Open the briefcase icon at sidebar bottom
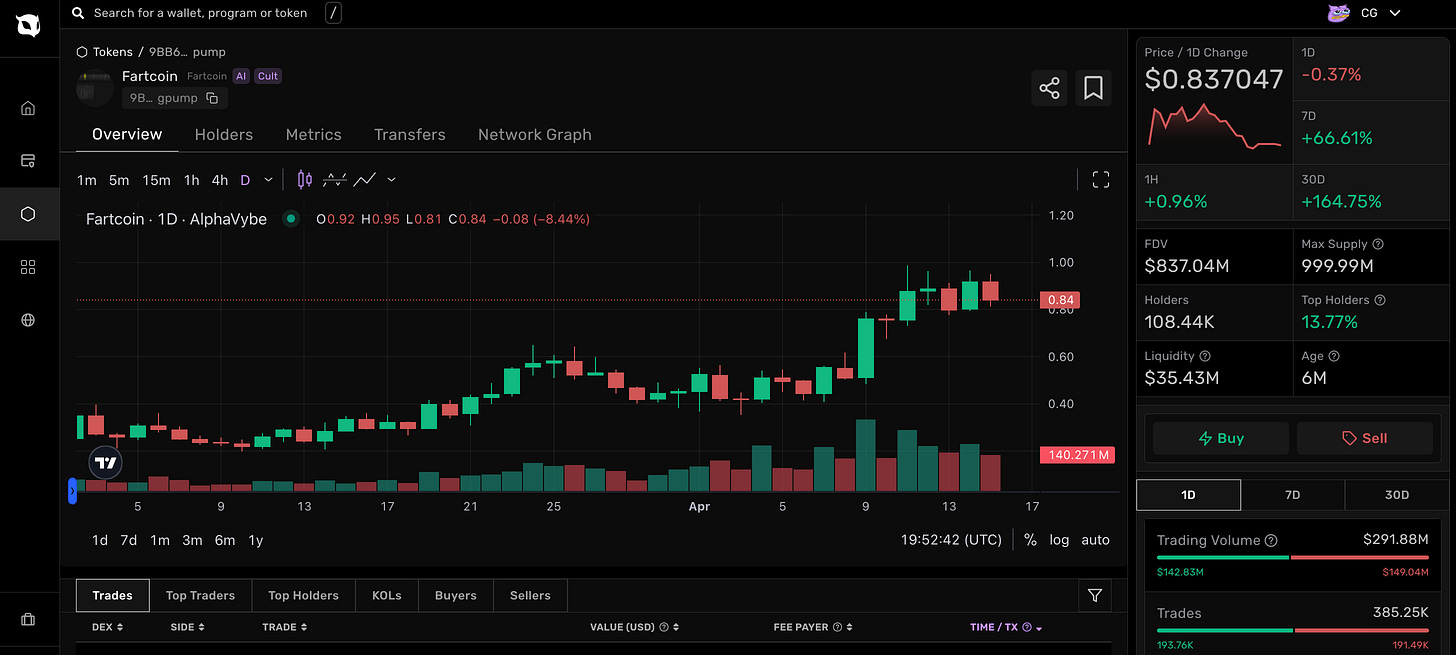The height and width of the screenshot is (655, 1456). click(x=28, y=620)
